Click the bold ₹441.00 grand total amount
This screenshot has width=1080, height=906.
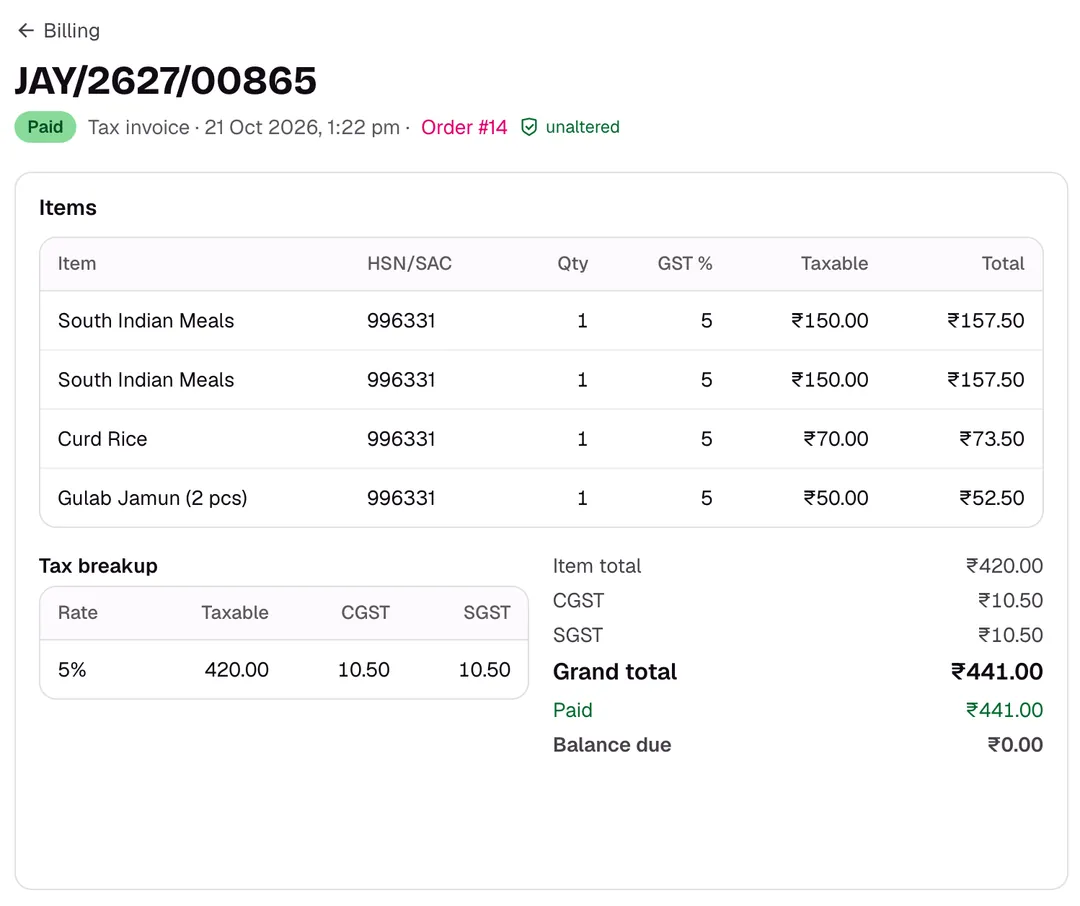997,672
